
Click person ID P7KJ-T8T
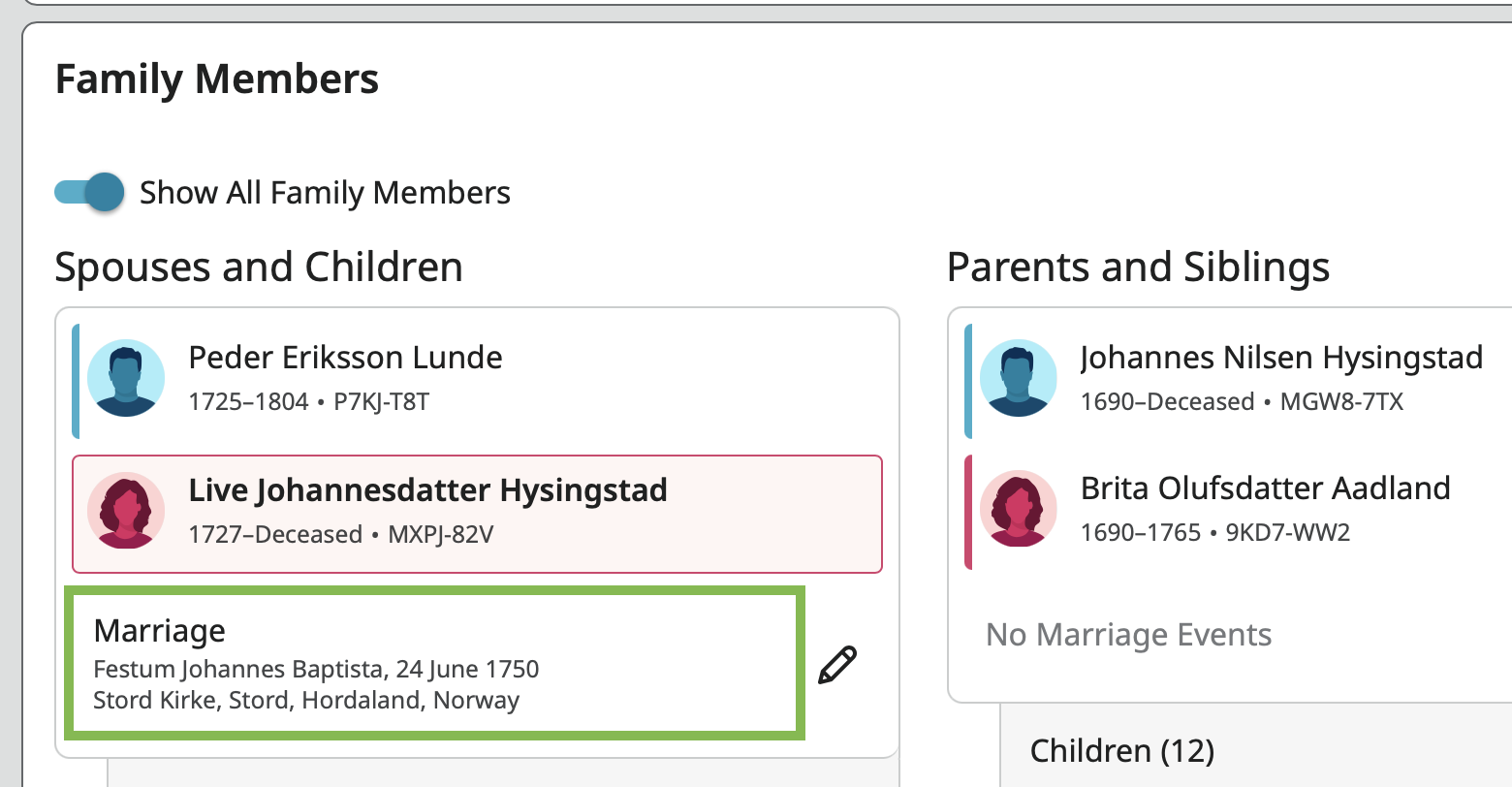381,402
